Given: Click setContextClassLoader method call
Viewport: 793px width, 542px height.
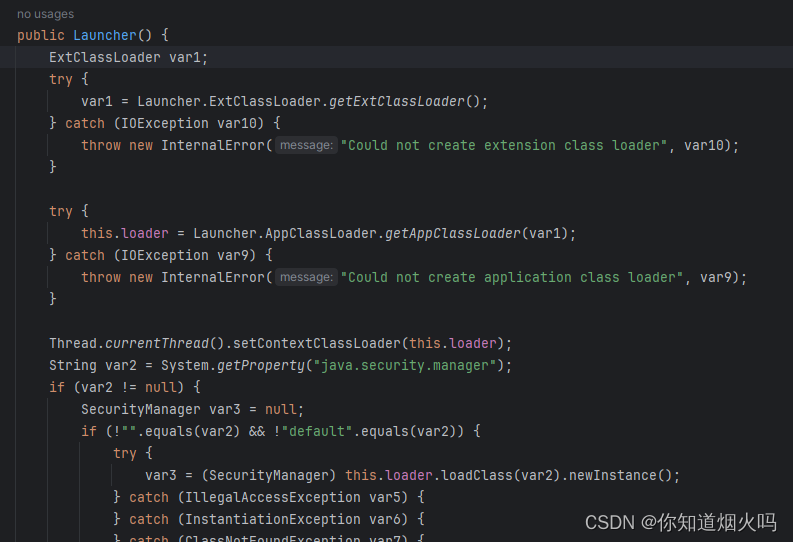Looking at the screenshot, I should [317, 343].
